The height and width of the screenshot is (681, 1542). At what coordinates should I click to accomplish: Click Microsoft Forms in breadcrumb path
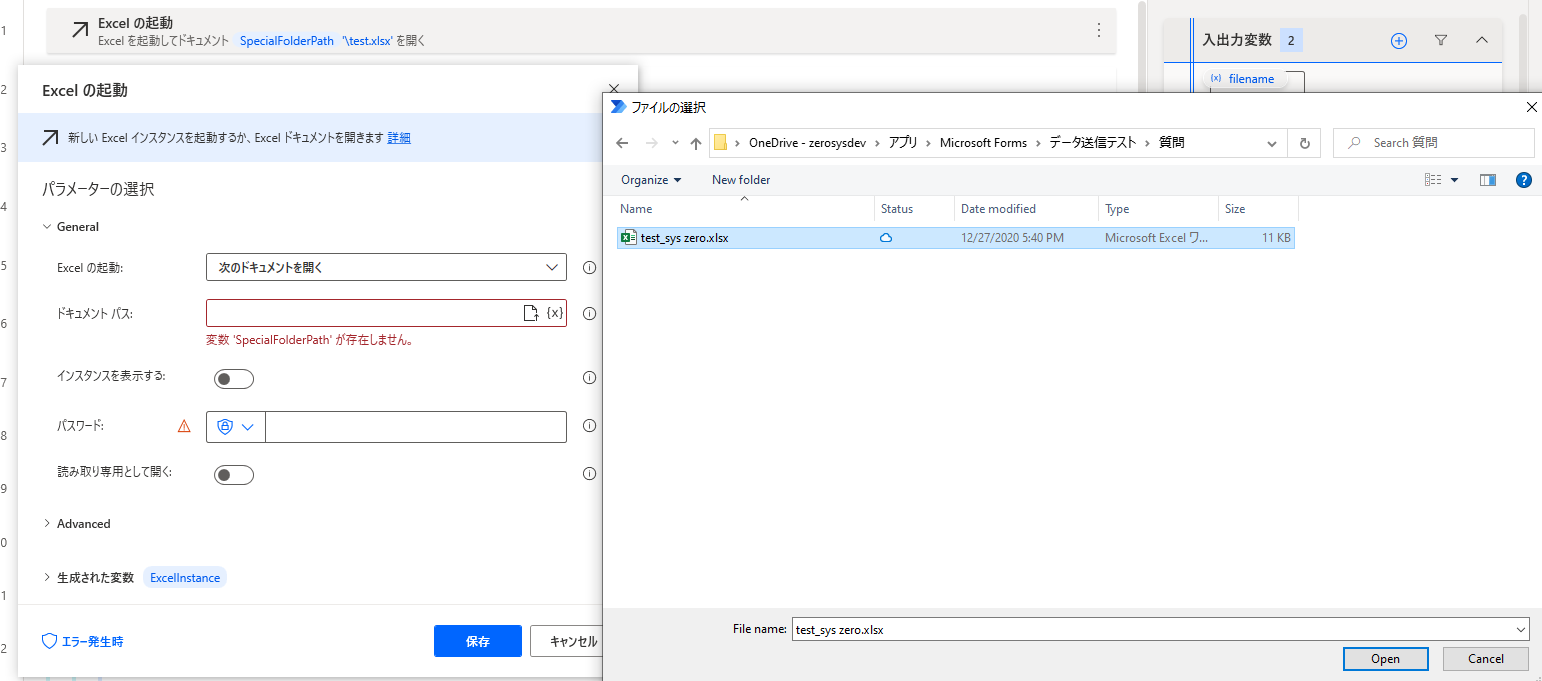[983, 143]
